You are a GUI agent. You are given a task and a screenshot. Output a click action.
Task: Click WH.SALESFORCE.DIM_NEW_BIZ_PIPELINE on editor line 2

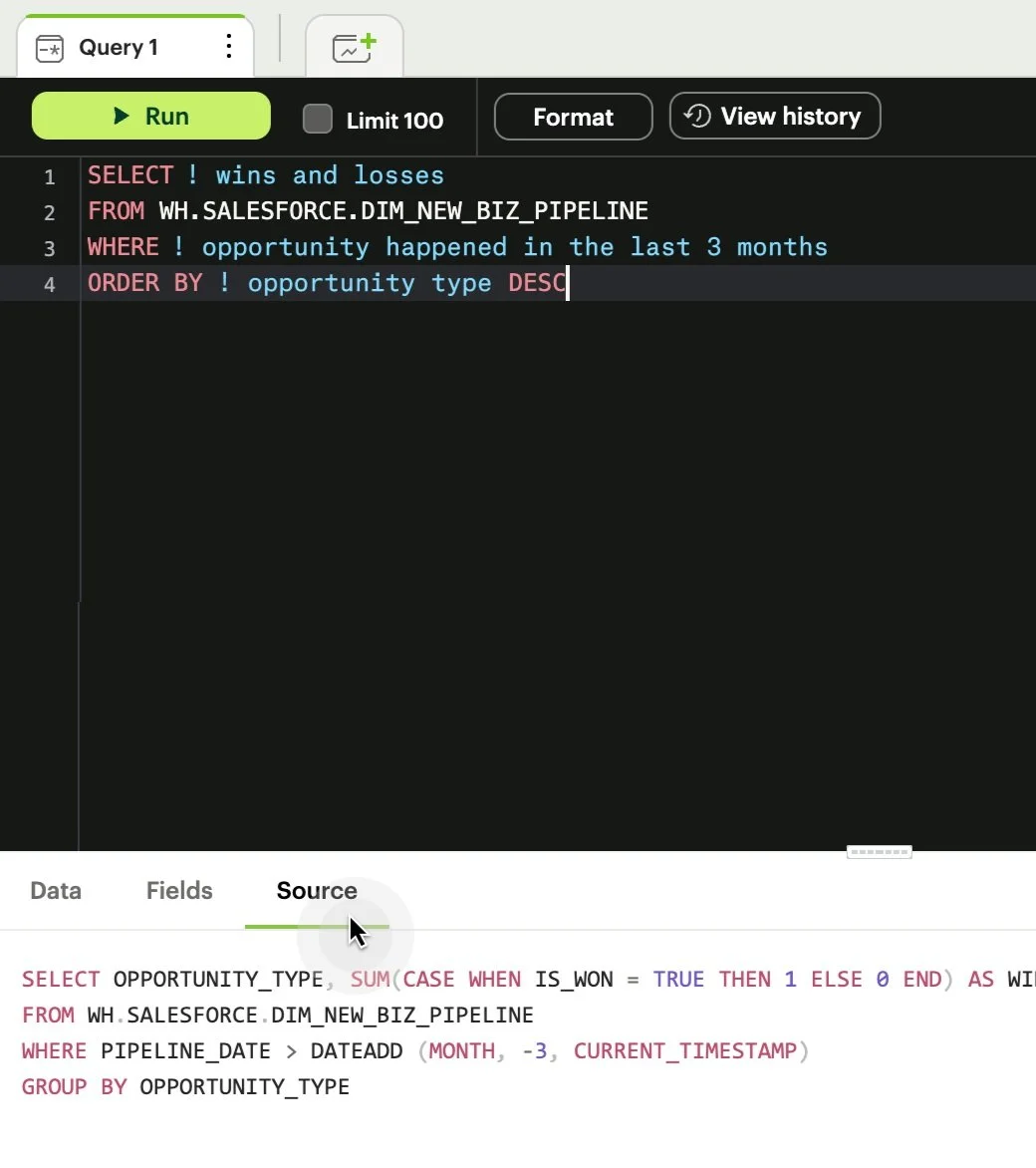(x=403, y=211)
